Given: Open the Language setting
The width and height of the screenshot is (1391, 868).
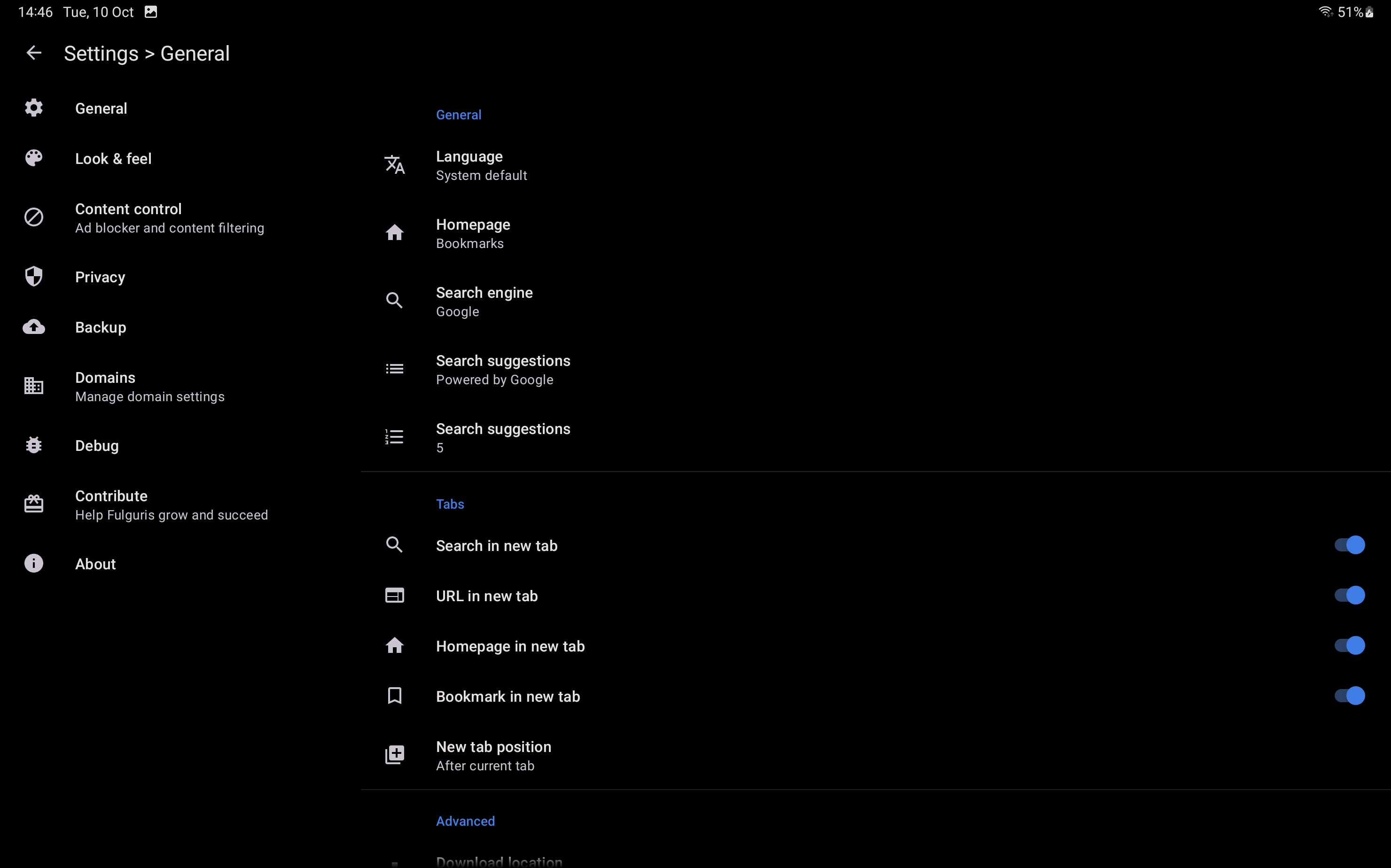Looking at the screenshot, I should point(876,165).
